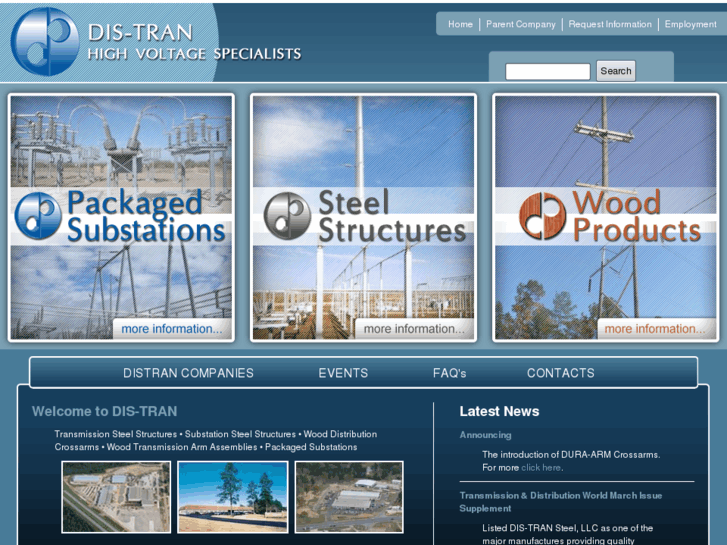The image size is (727, 545).
Task: Focus the site search text field
Action: pyautogui.click(x=548, y=71)
